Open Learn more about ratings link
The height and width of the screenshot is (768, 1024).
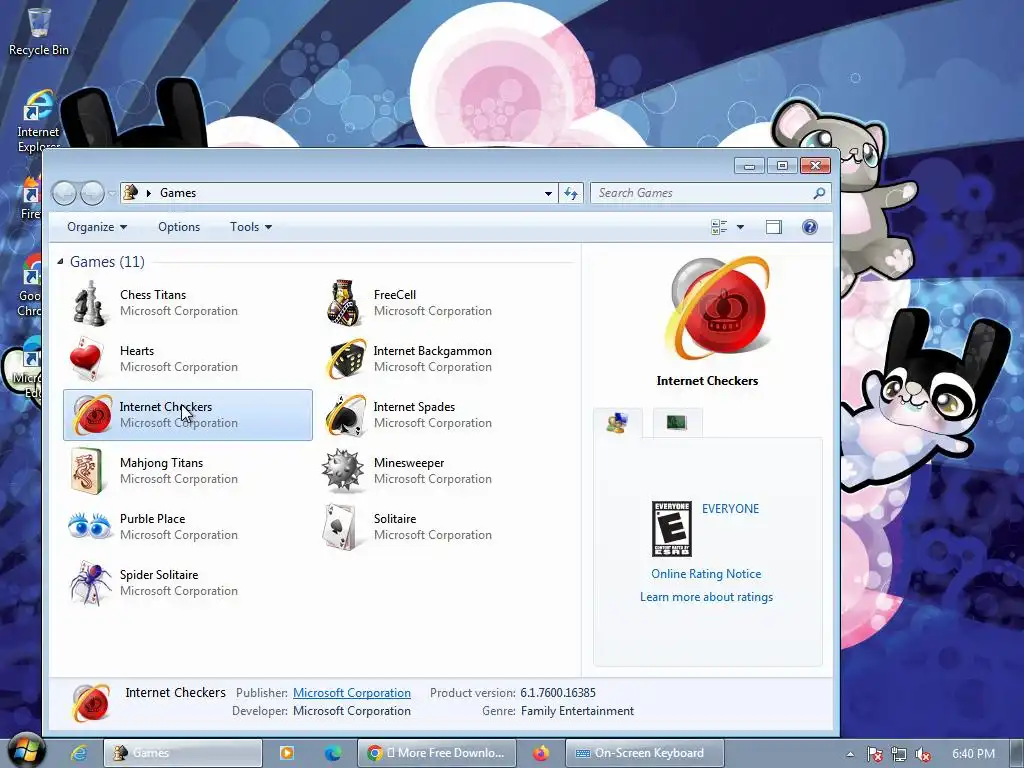(706, 596)
